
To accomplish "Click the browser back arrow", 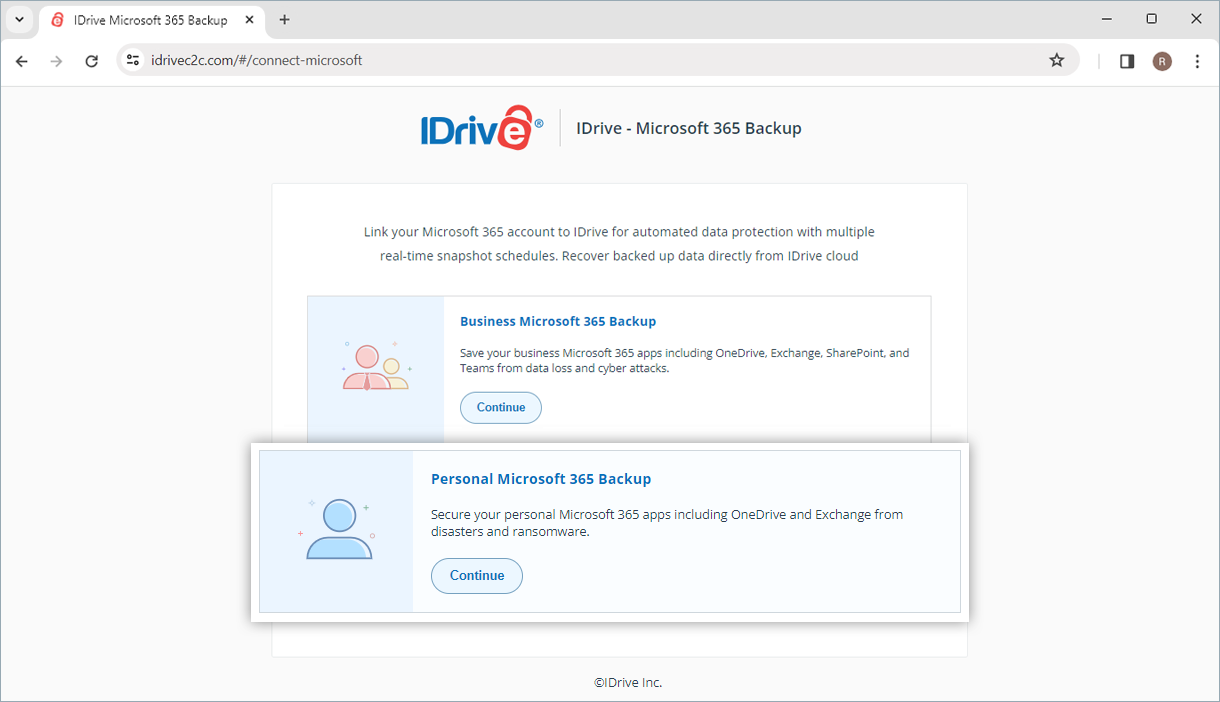I will click(x=22, y=61).
